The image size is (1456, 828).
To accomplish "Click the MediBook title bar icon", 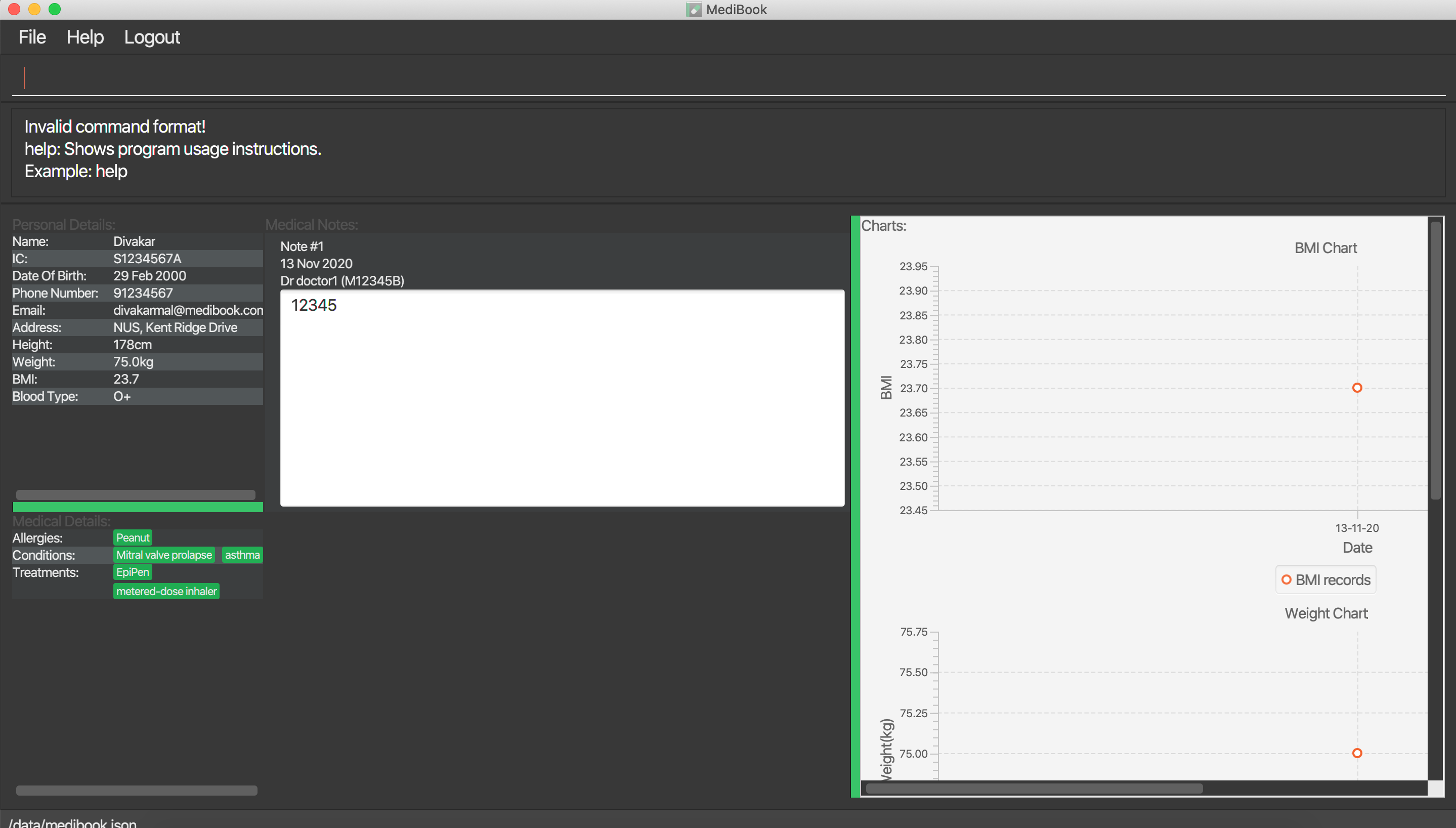I will (x=693, y=9).
